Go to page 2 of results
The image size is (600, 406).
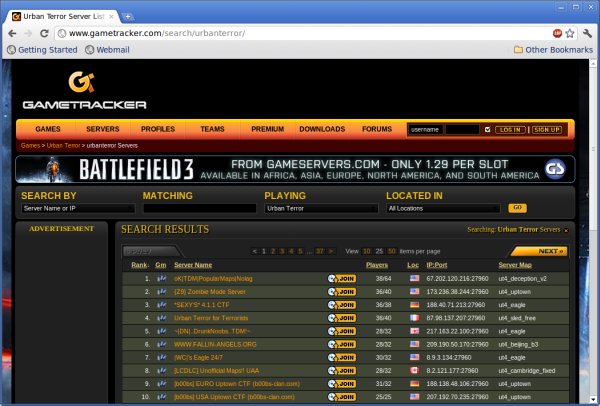pos(273,251)
